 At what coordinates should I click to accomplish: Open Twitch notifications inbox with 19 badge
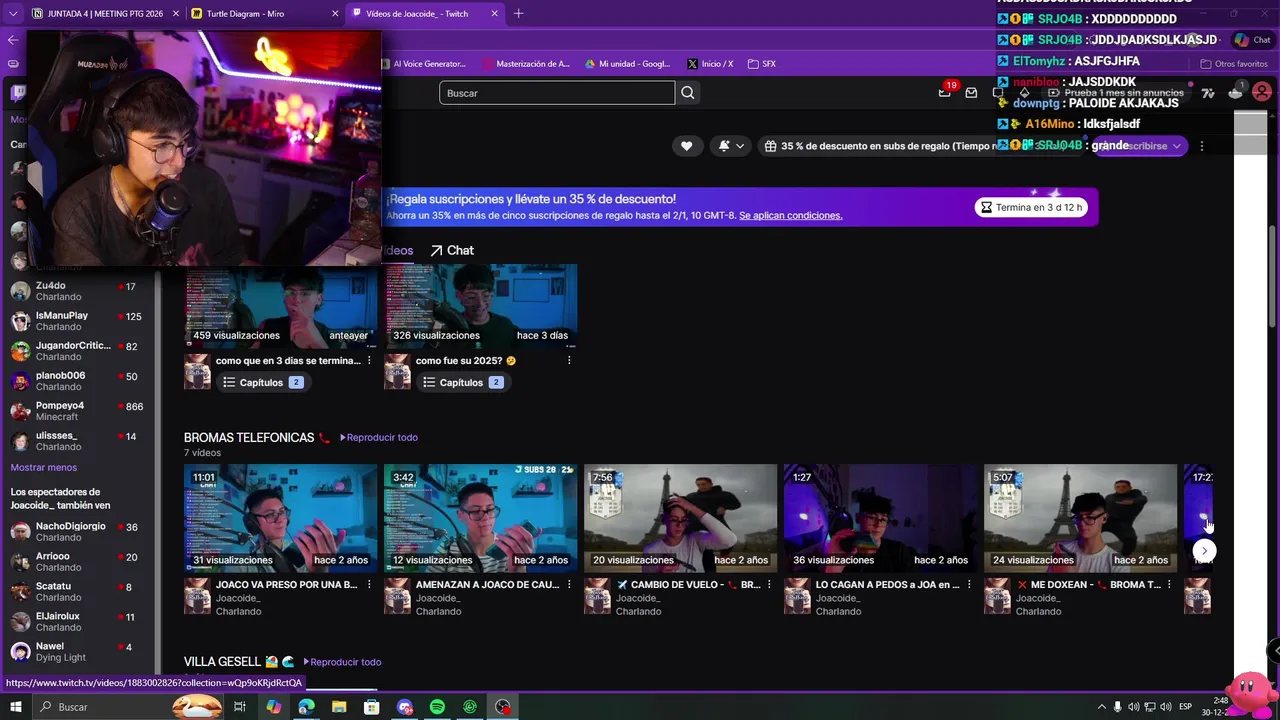tap(944, 92)
